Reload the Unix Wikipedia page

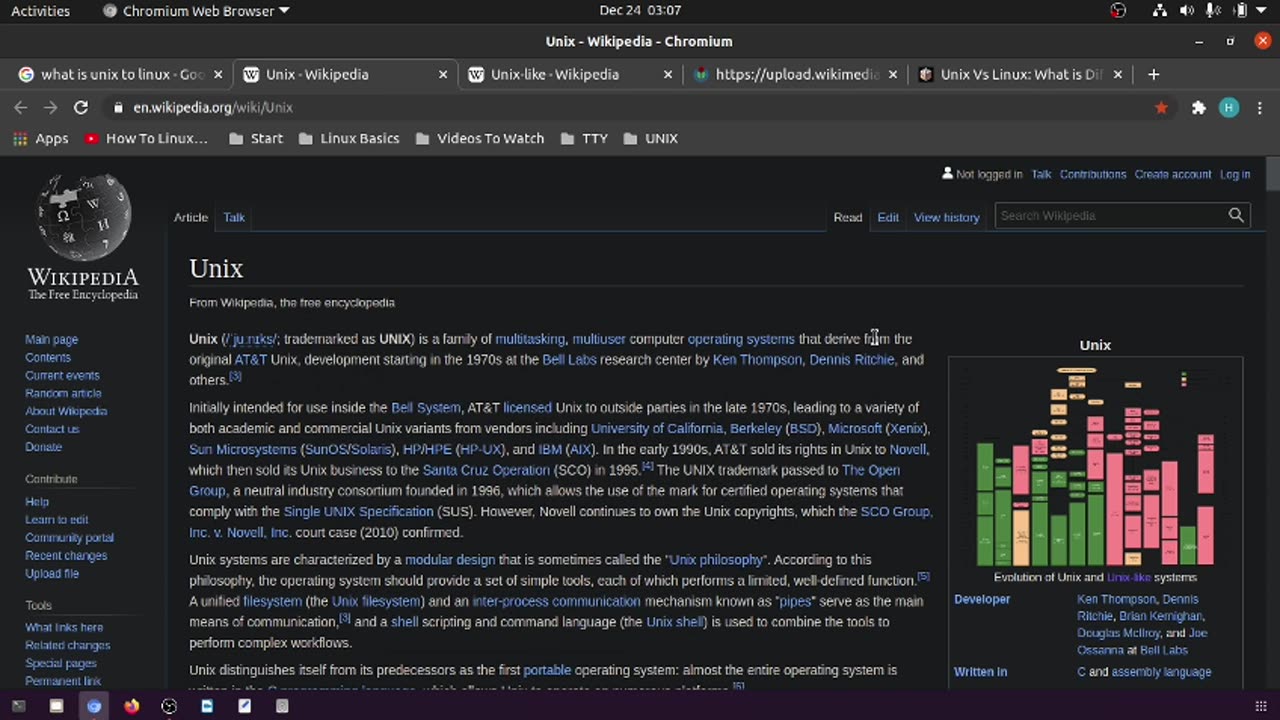(81, 107)
